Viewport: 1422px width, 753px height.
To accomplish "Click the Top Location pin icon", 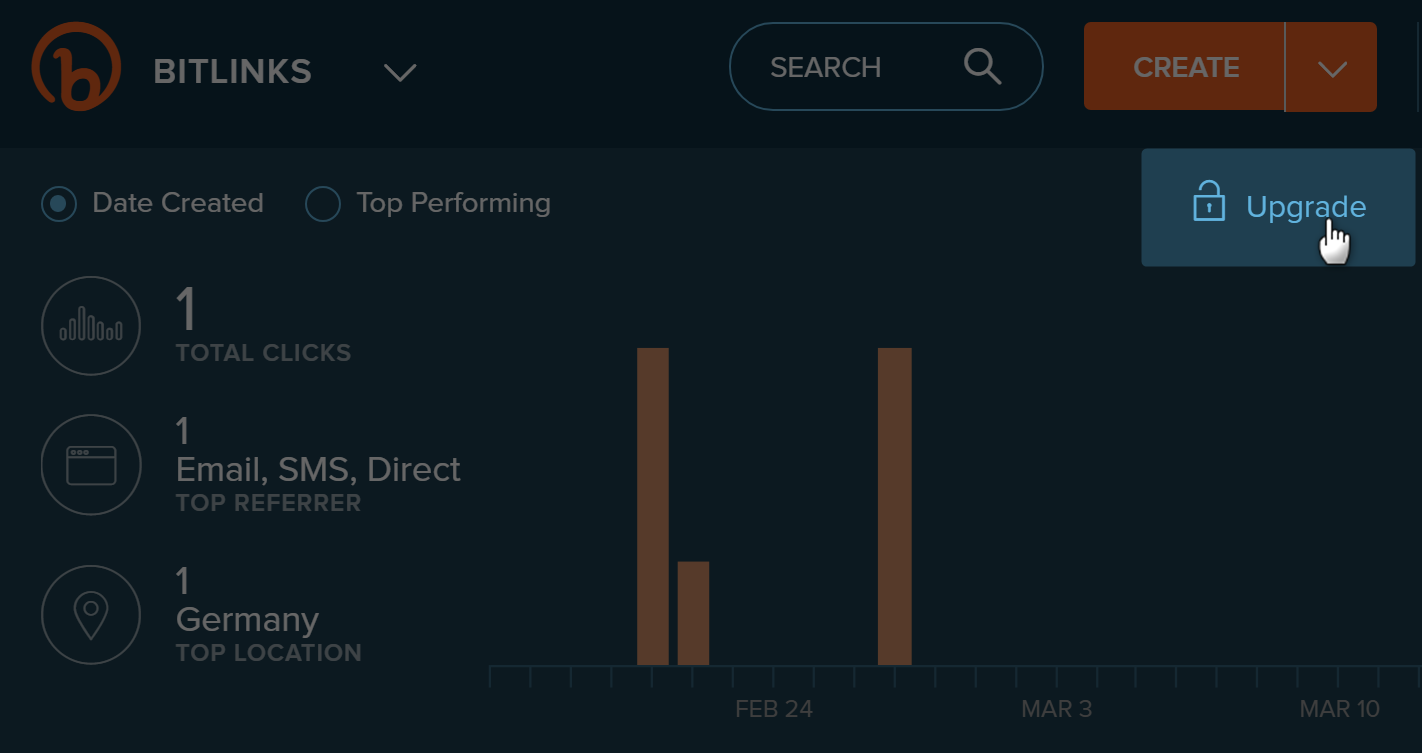I will (91, 615).
